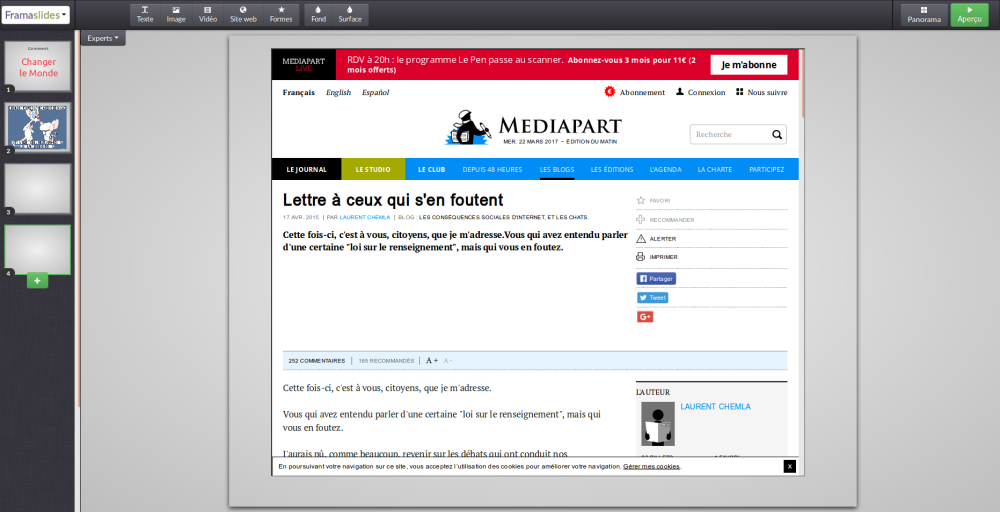The width and height of the screenshot is (1000, 512).
Task: Open the Framaslides main menu dropdown
Action: tap(36, 15)
